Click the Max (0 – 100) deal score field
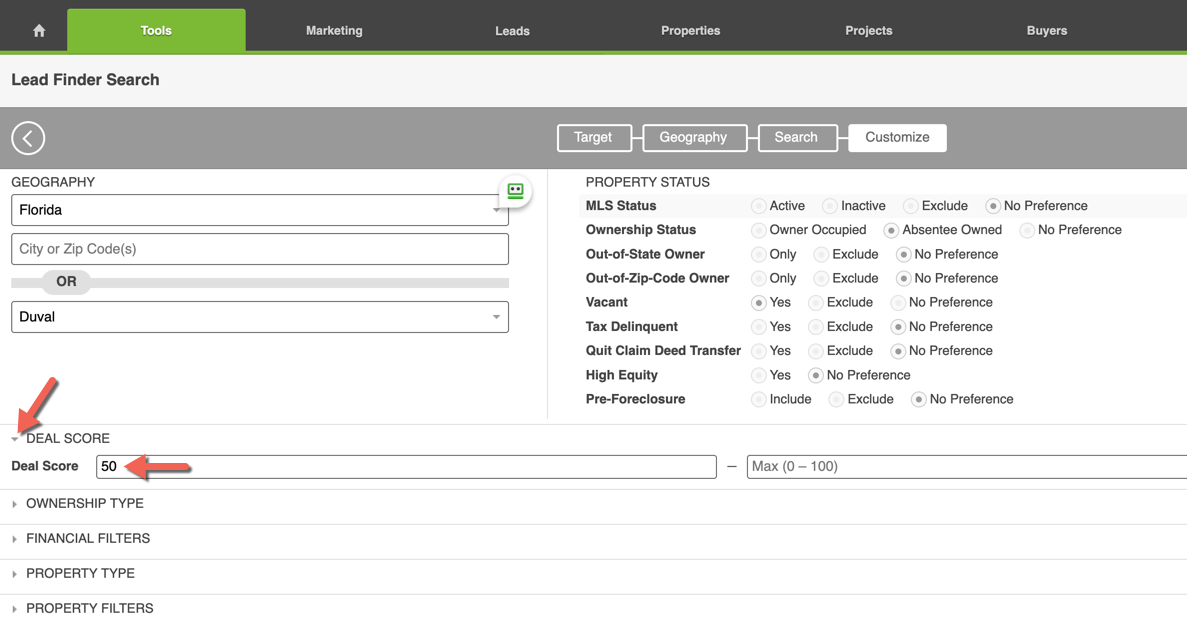This screenshot has width=1187, height=631. click(x=967, y=467)
